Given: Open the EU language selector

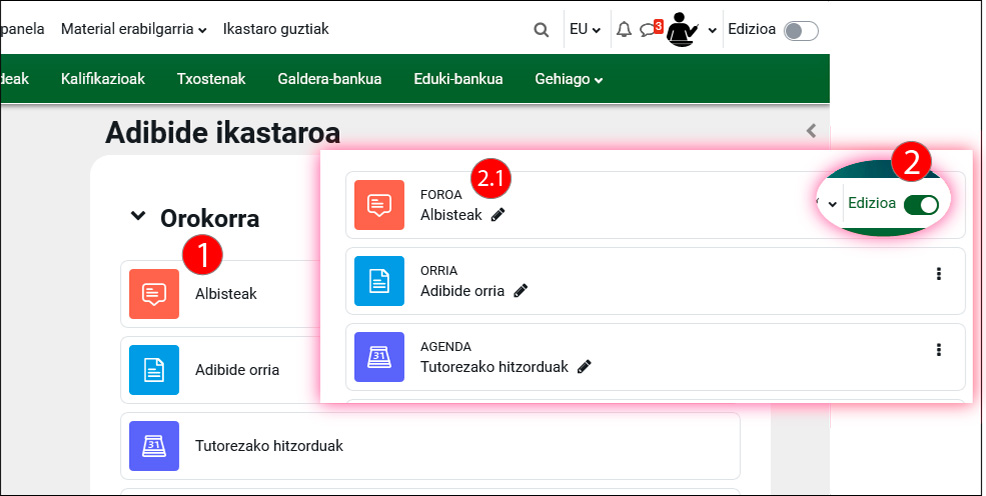Looking at the screenshot, I should tap(584, 30).
